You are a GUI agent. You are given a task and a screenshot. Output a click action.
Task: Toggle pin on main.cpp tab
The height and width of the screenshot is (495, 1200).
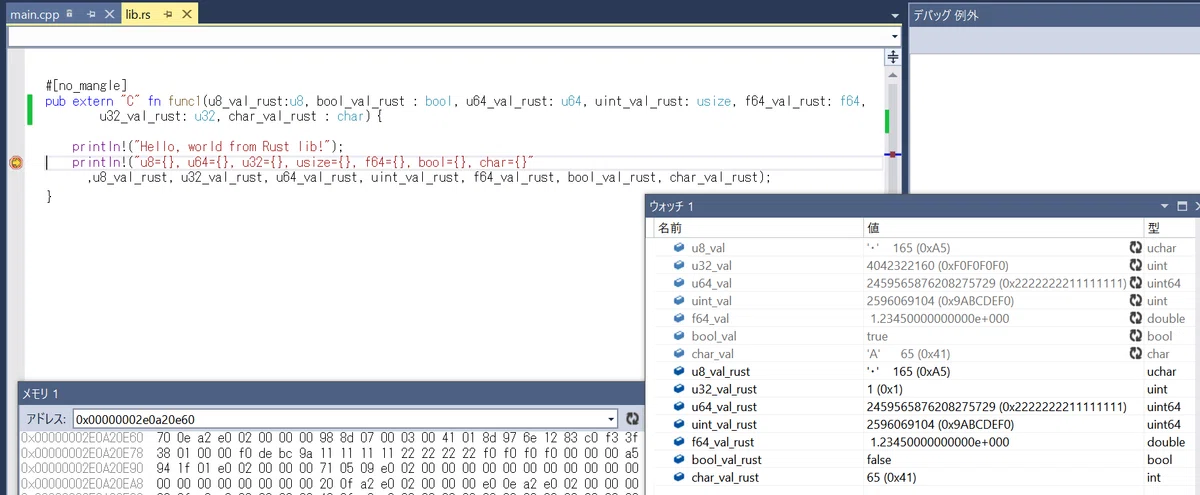[x=89, y=14]
